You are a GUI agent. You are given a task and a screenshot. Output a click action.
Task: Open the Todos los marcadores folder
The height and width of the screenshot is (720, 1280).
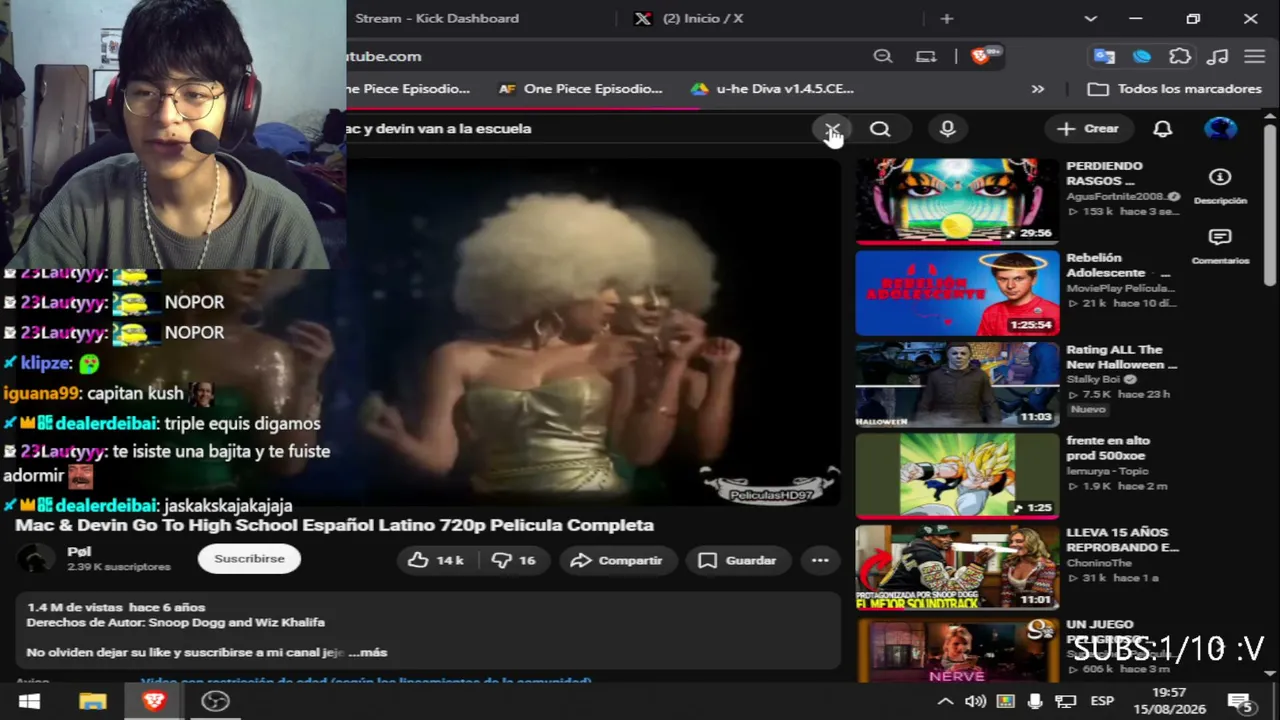1174,89
